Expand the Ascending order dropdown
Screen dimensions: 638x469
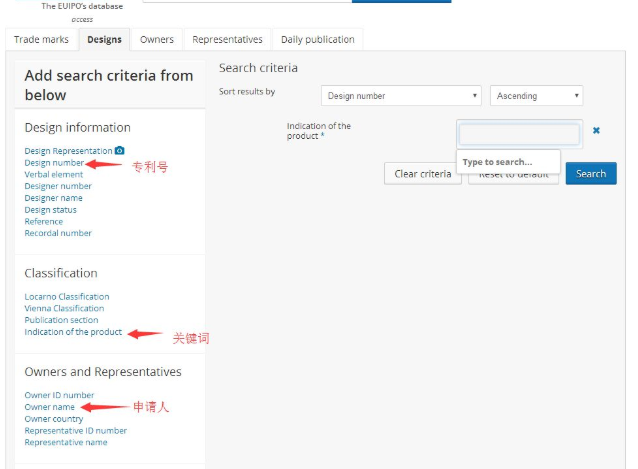point(536,96)
